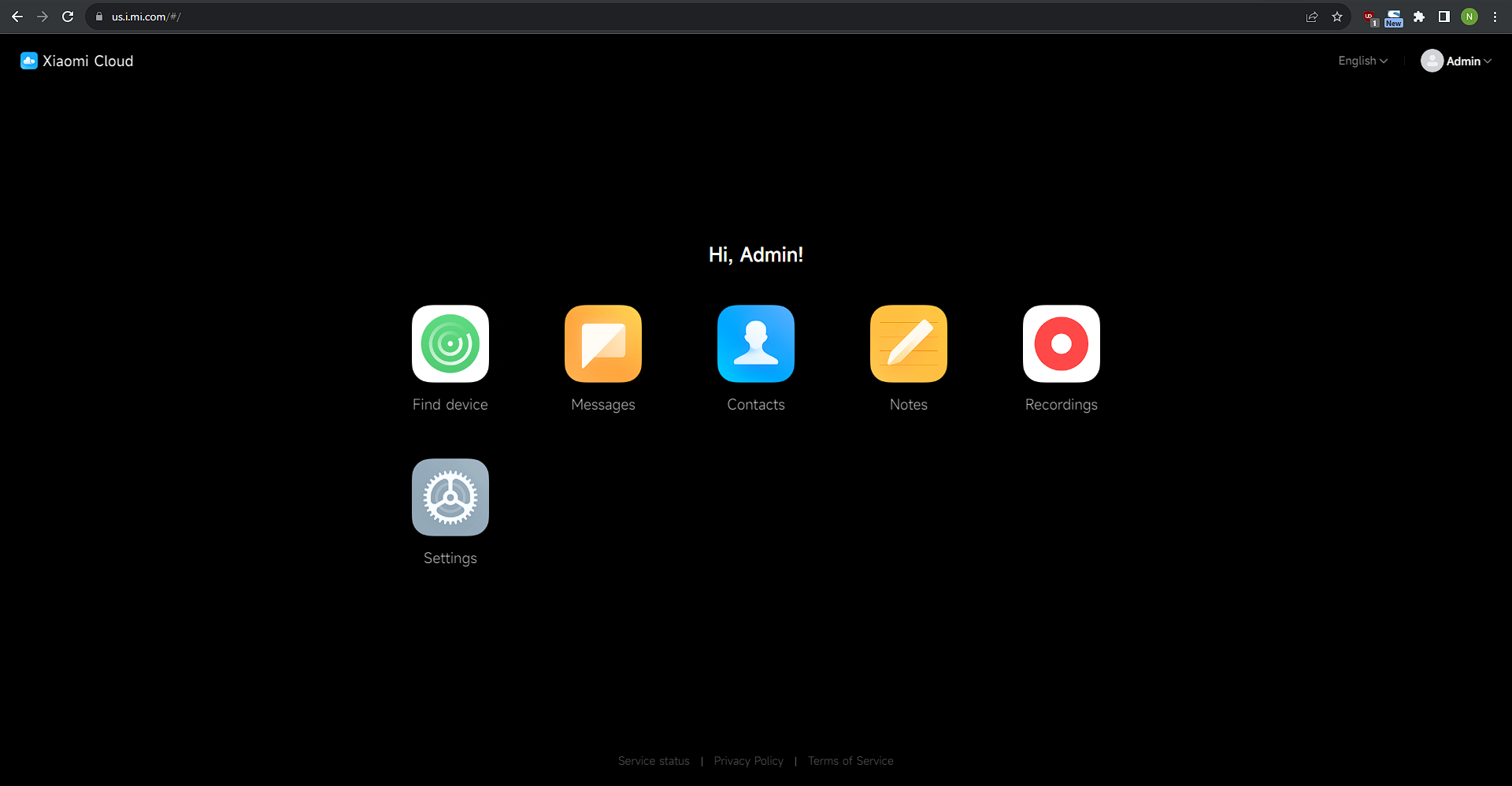Click the Xiaomi Cloud title text
The image size is (1512, 786).
point(88,61)
